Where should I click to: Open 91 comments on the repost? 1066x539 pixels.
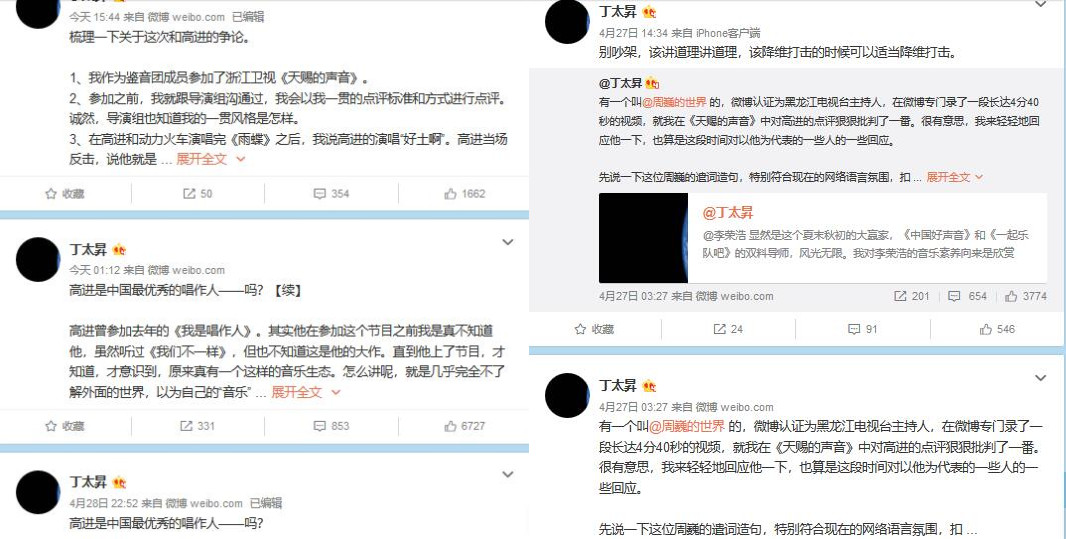[x=863, y=329]
